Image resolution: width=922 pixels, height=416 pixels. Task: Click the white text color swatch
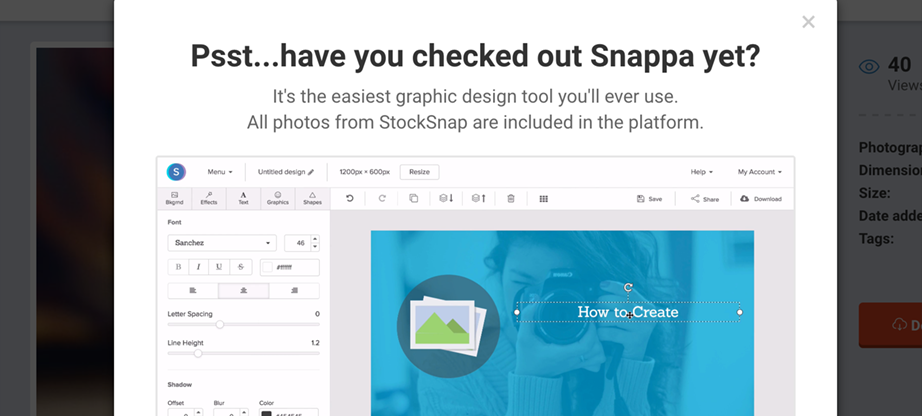[x=268, y=267]
